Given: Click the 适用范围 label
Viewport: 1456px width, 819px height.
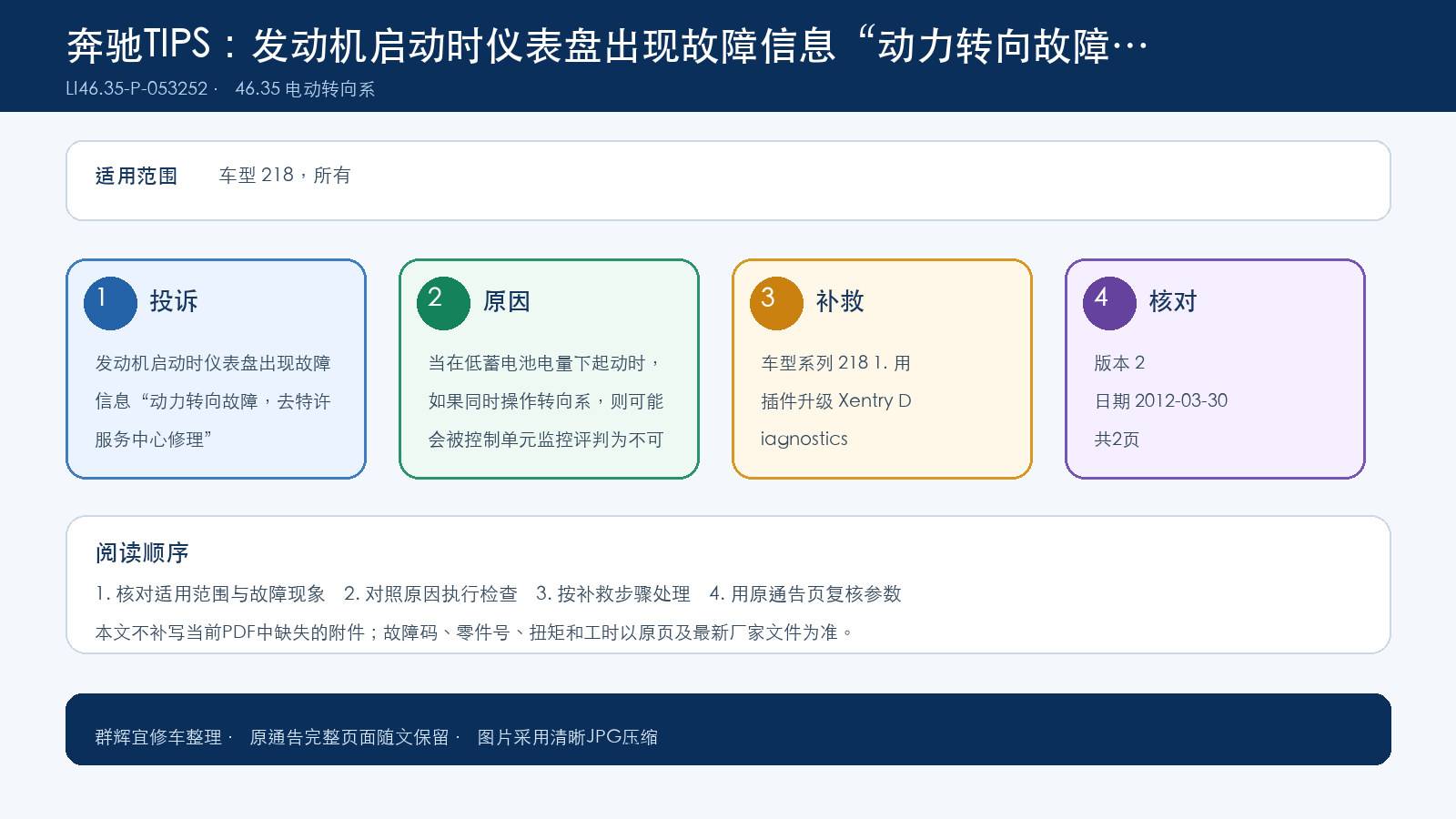Looking at the screenshot, I should click(136, 176).
